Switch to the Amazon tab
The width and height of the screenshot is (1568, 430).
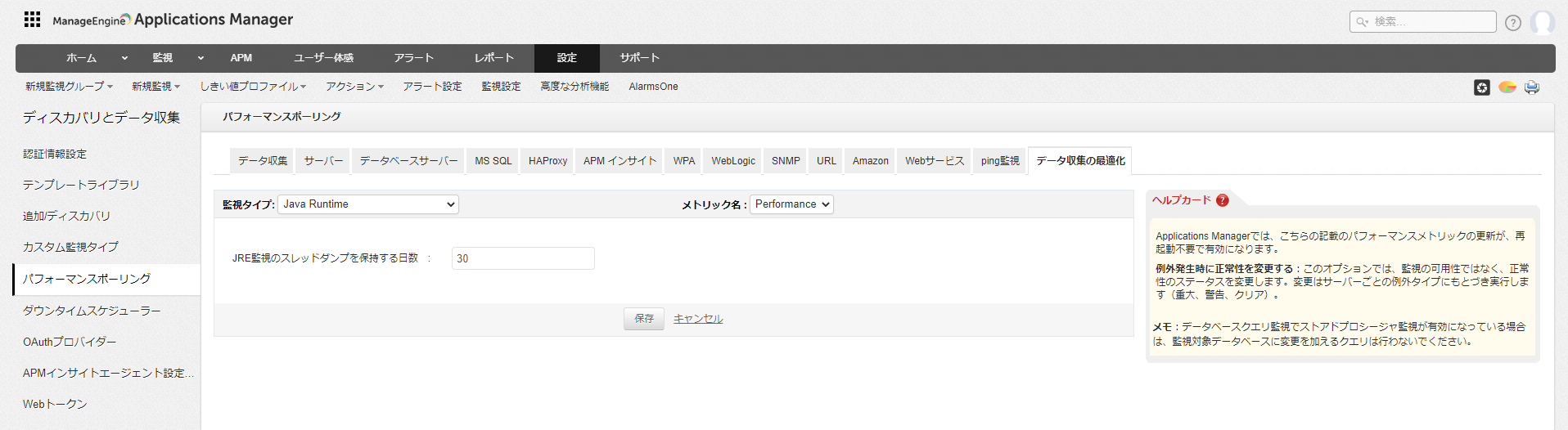[870, 161]
